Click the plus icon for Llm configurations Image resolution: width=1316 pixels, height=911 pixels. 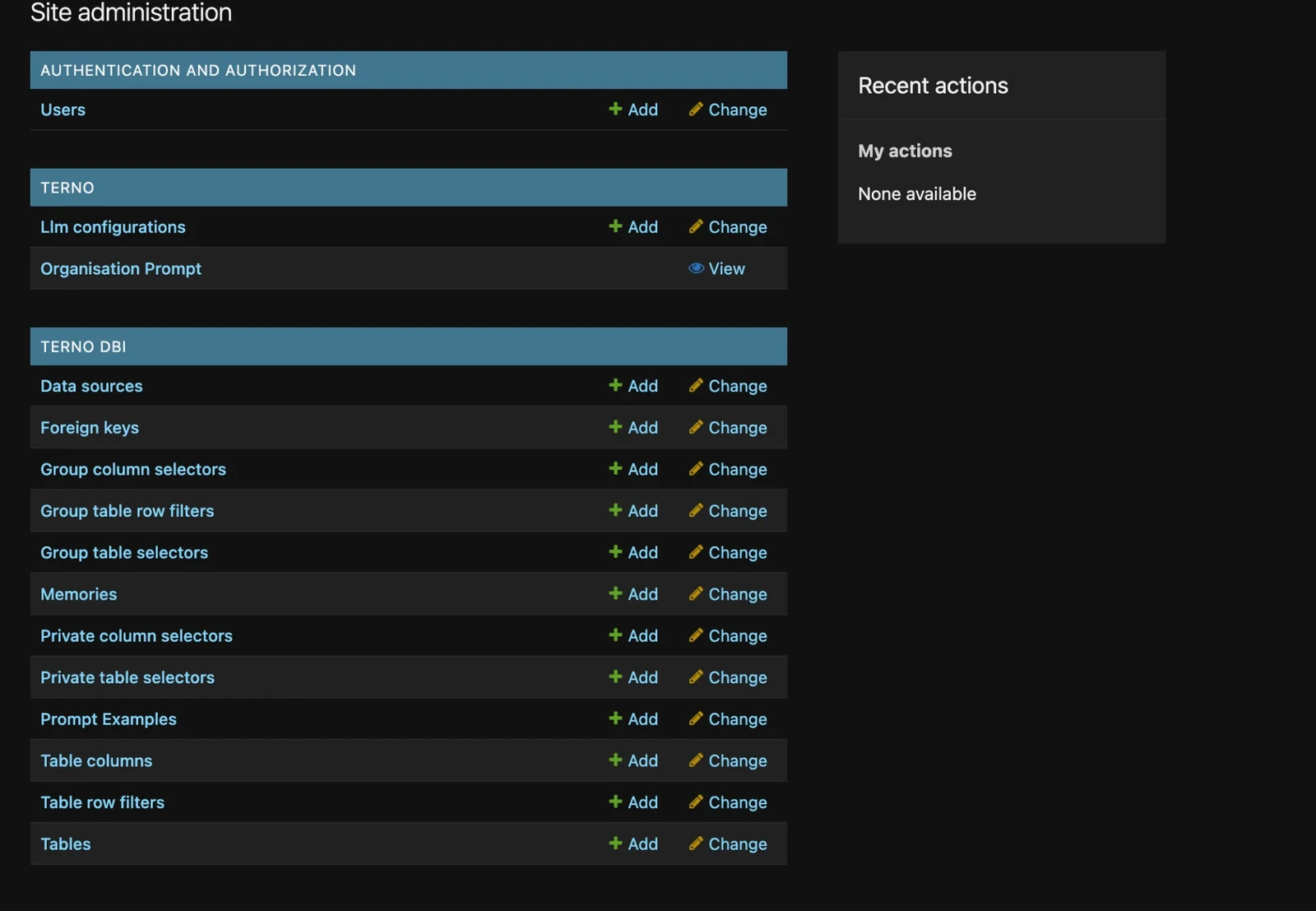615,225
